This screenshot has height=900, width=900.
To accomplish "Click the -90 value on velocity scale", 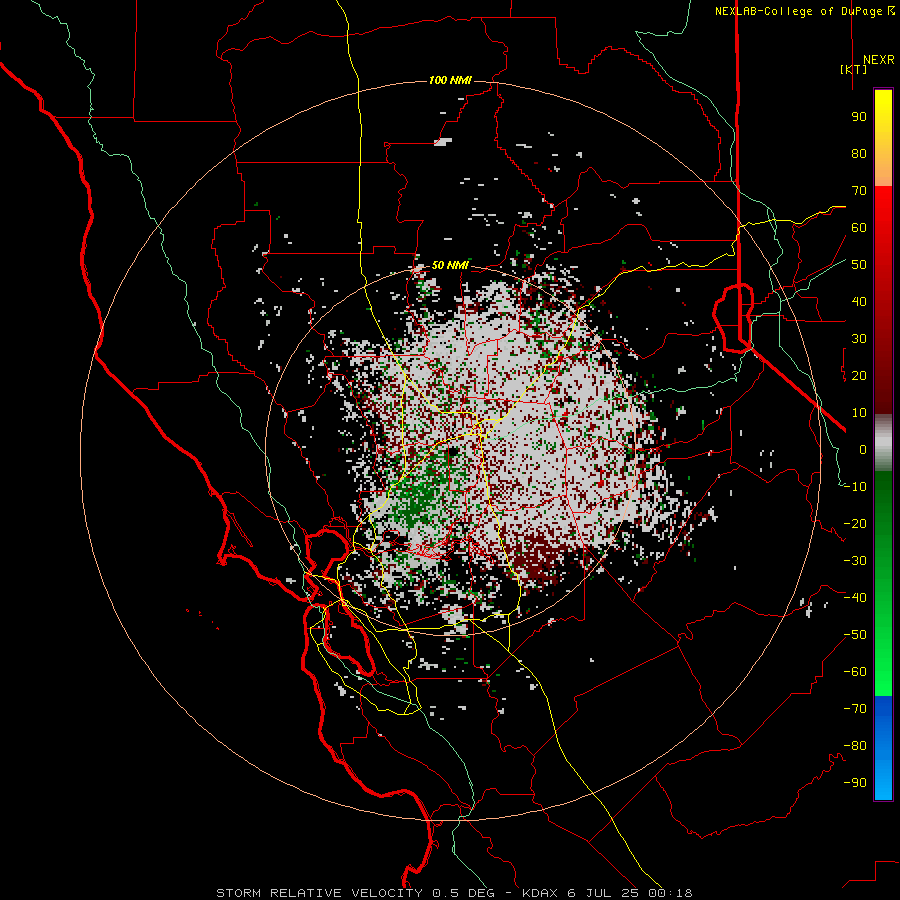I will (855, 783).
